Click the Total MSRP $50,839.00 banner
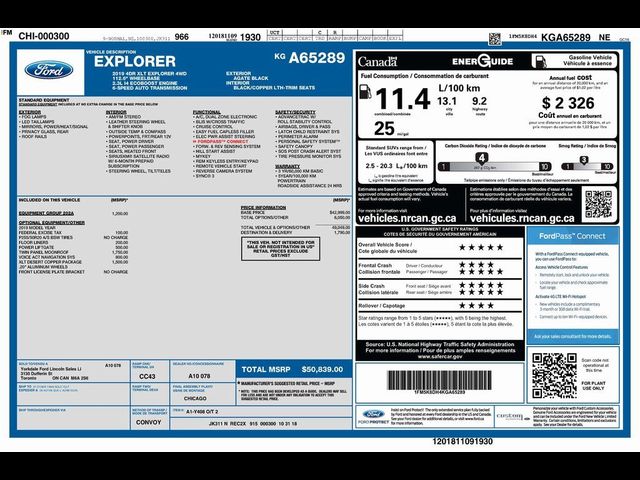This screenshot has width=640, height=480. tap(293, 369)
